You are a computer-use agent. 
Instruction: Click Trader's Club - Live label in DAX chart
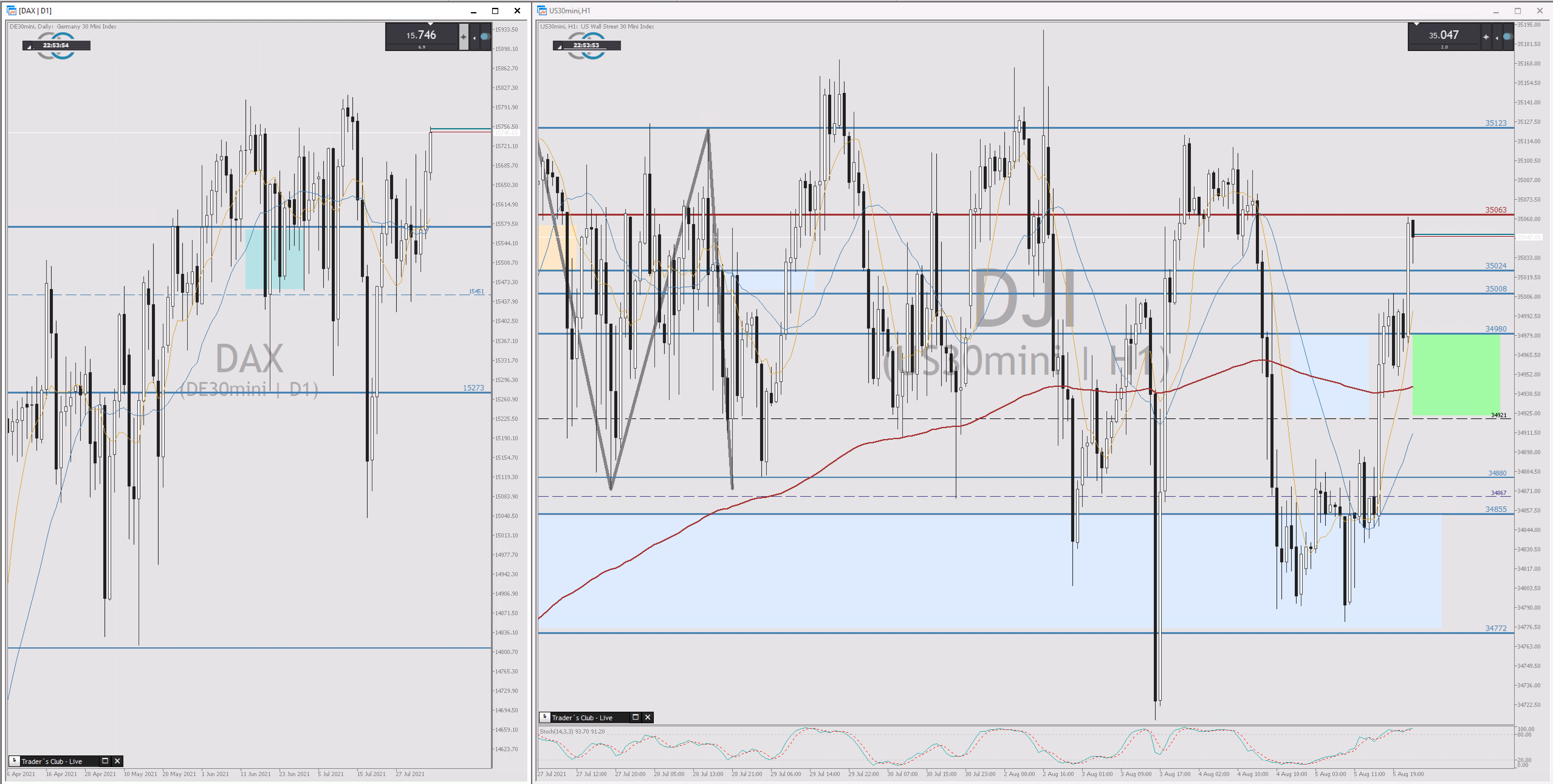pos(52,761)
